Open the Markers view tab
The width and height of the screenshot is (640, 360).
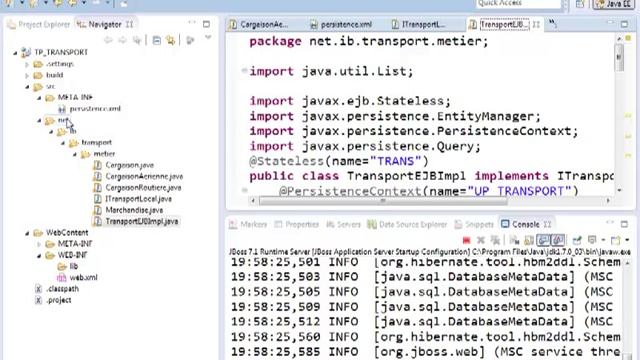[248, 224]
